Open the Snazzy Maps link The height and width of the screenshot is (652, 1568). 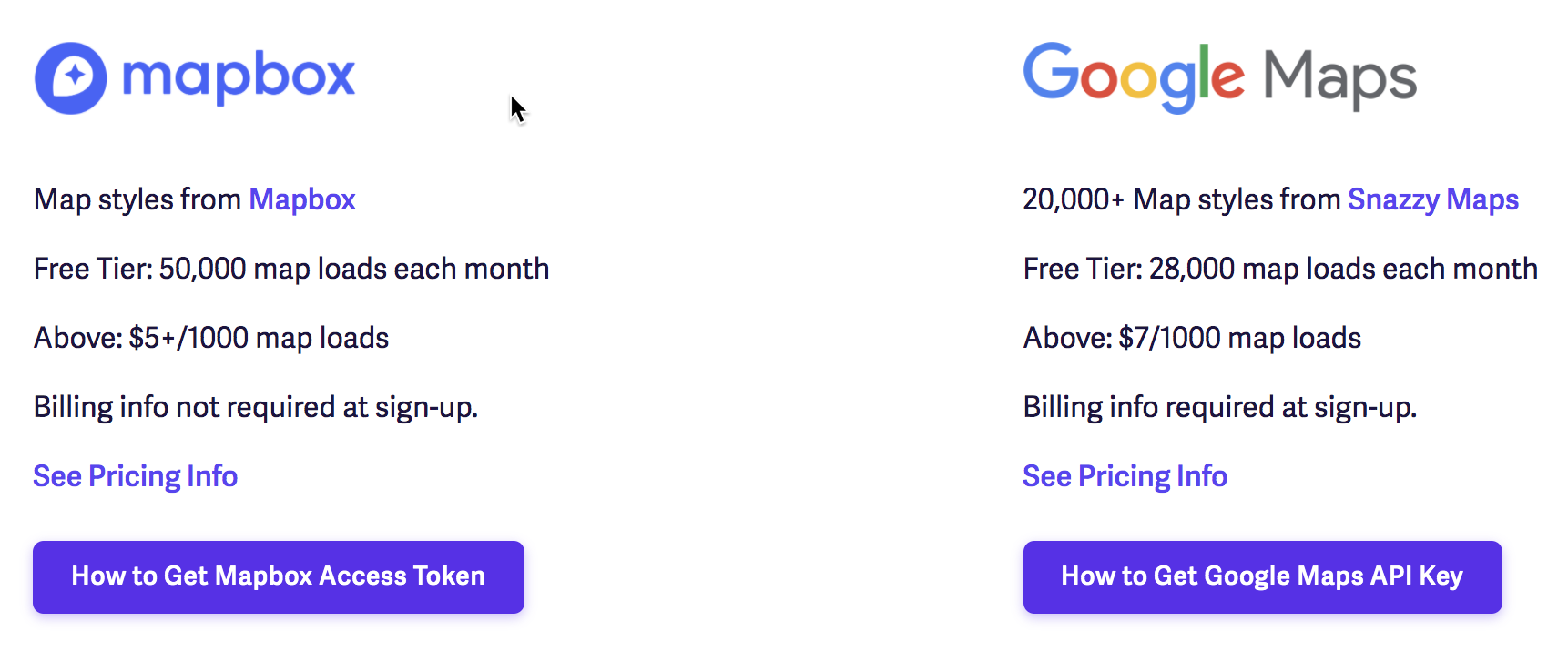[x=1433, y=199]
